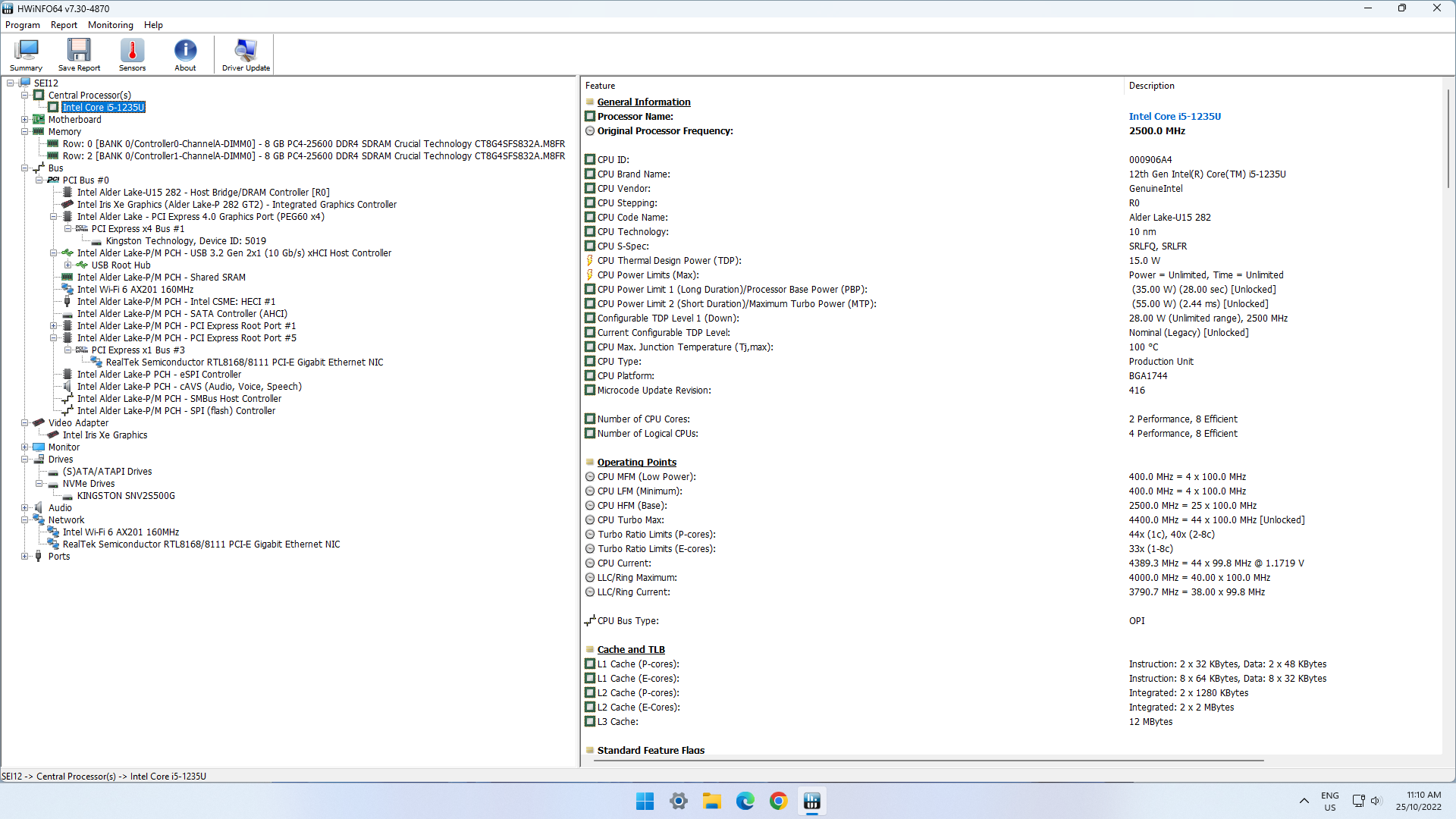Open the Sensors thermometer icon
Image resolution: width=1456 pixels, height=819 pixels.
pos(132,55)
